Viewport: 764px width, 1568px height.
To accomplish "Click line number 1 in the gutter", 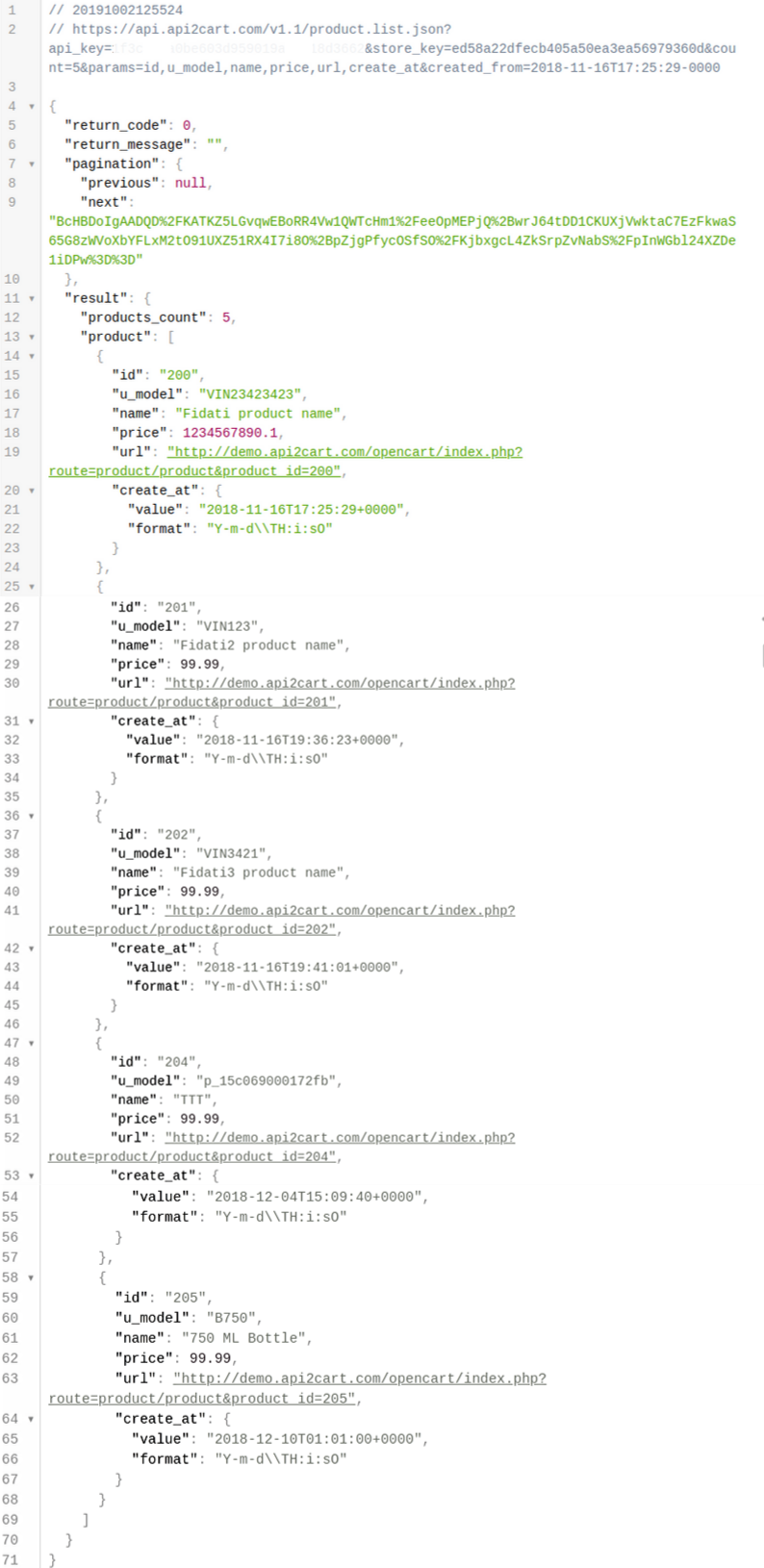I will click(x=12, y=11).
